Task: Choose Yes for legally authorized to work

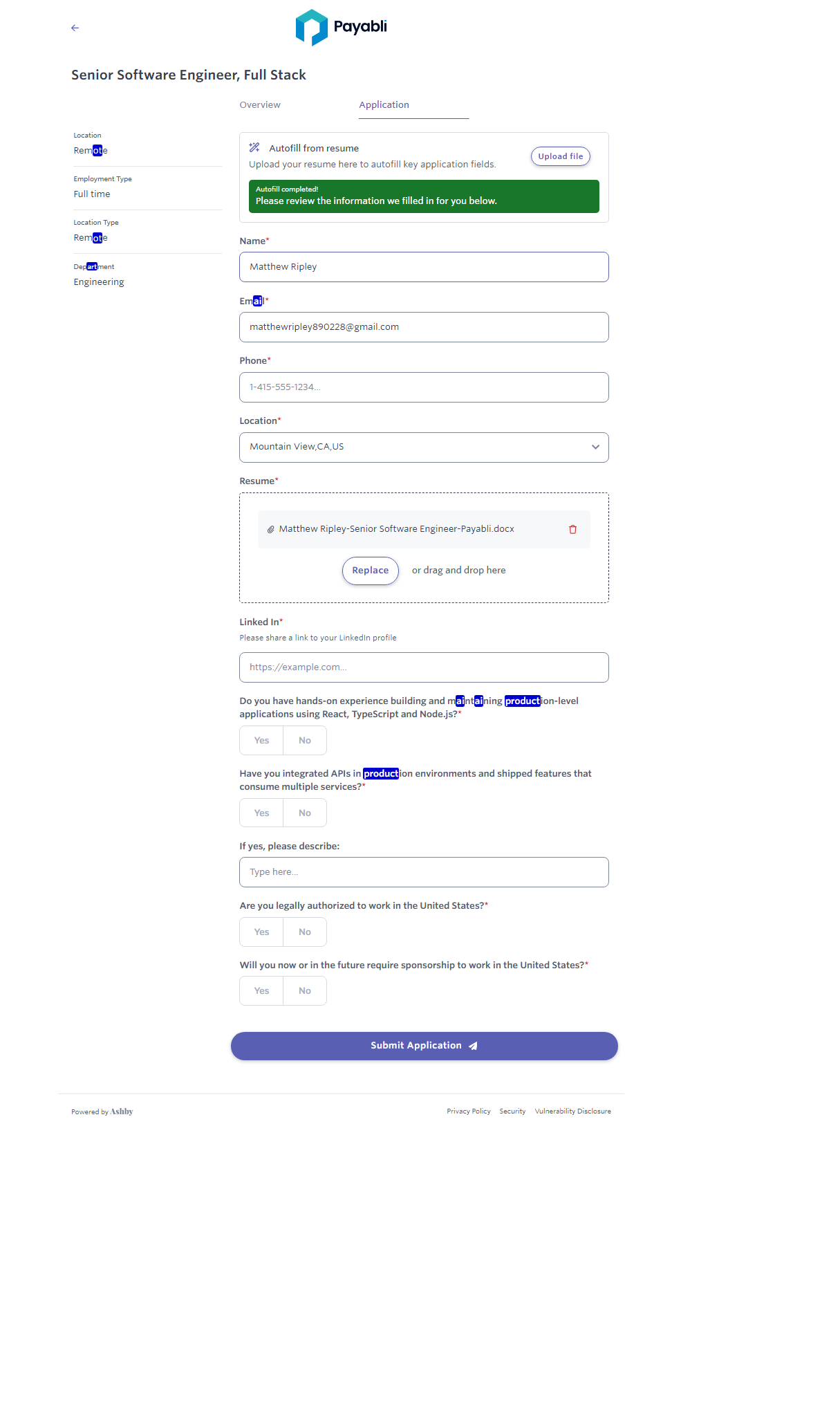Action: (x=261, y=932)
